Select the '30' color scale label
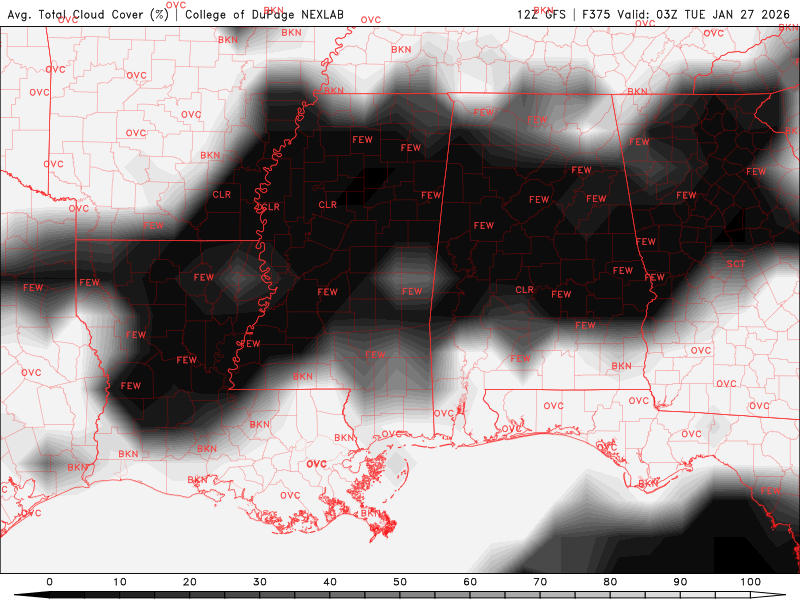The height and width of the screenshot is (600, 800). click(x=260, y=582)
